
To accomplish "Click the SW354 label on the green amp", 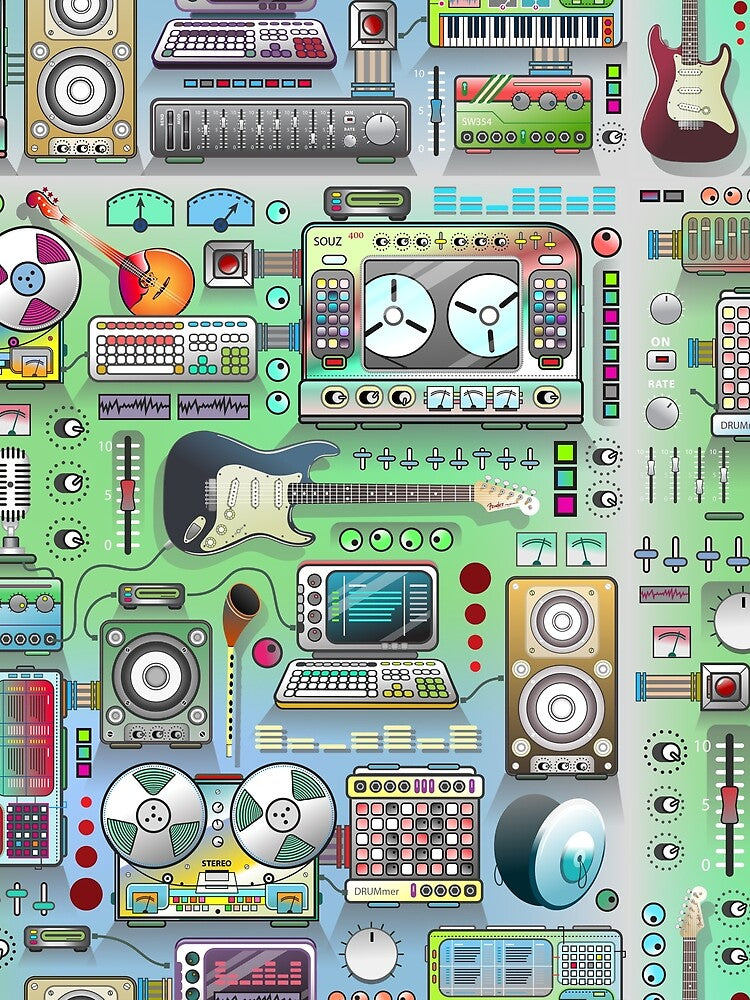I will click(478, 121).
